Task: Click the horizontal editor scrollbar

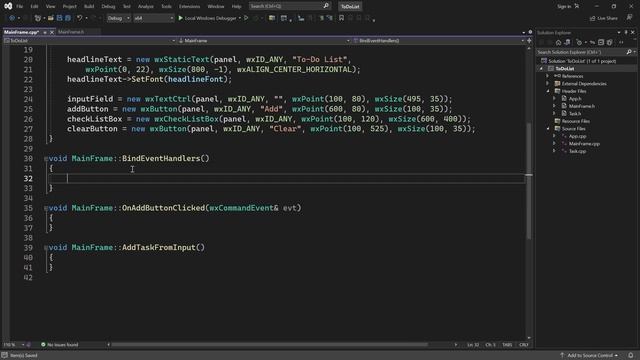Action: click(270, 344)
